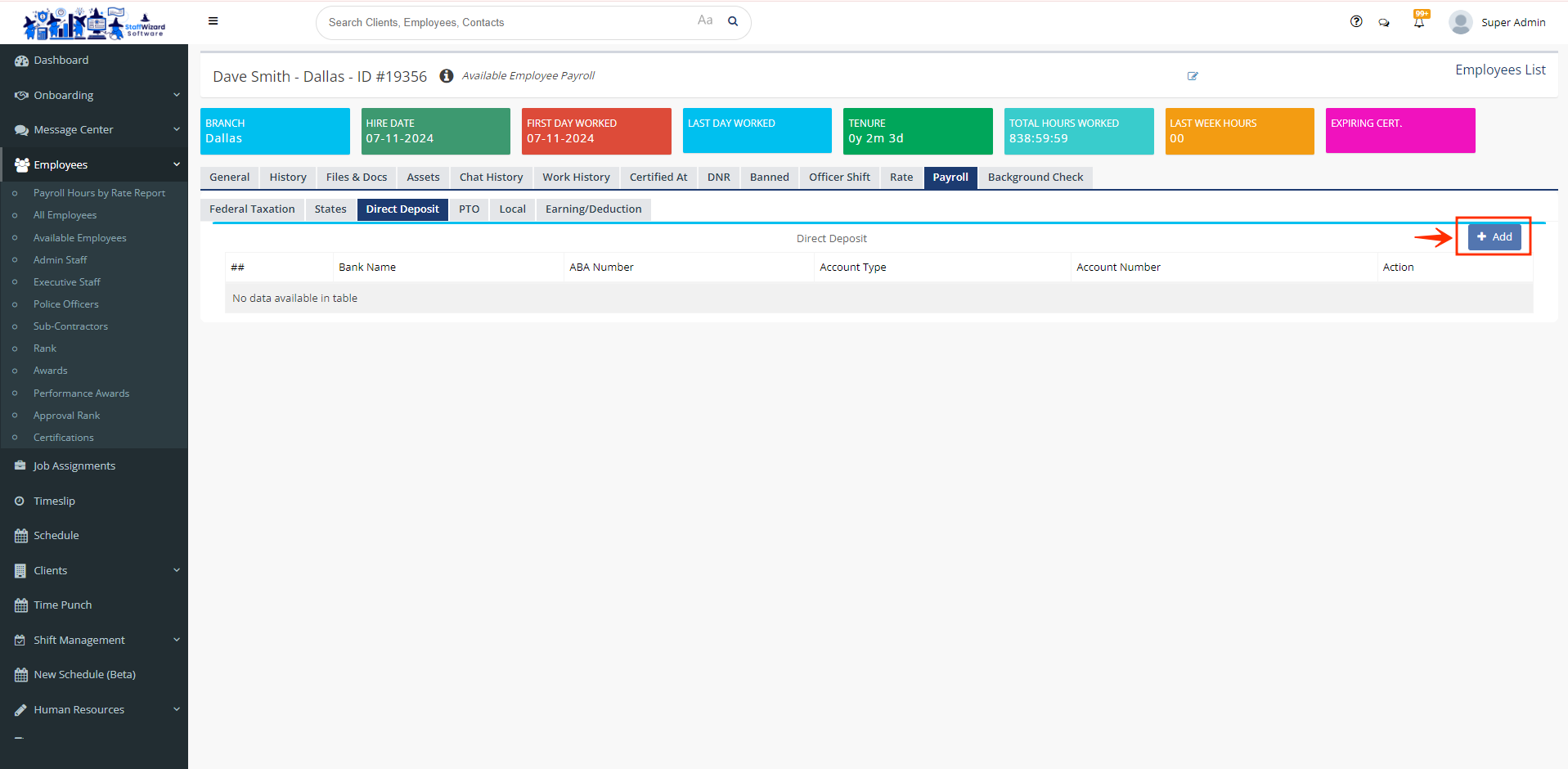The height and width of the screenshot is (769, 1568).
Task: Go to the Employees List link
Action: [x=1499, y=70]
